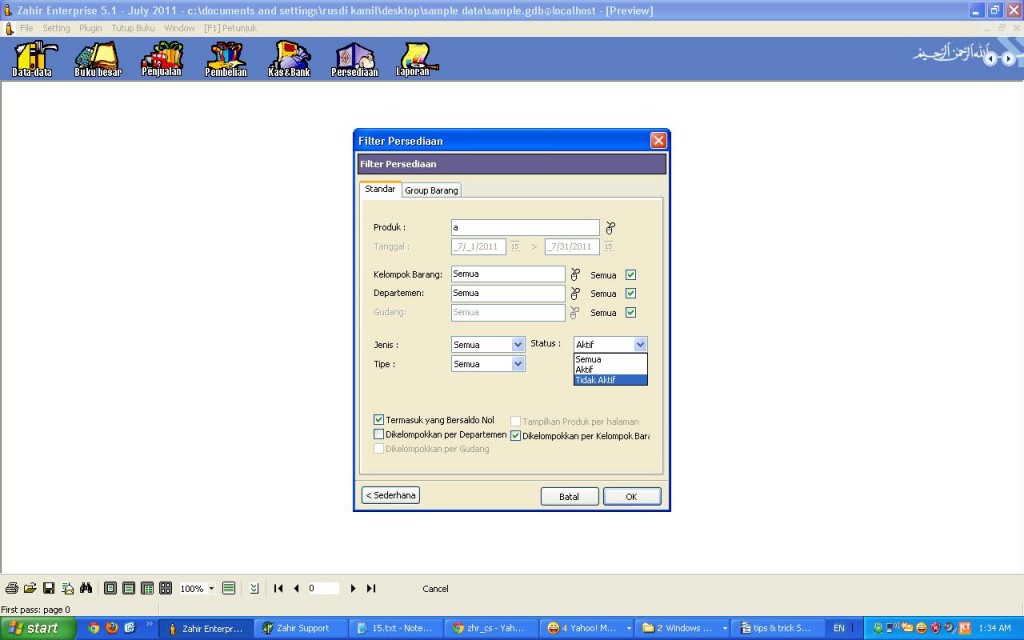Open the File menu
The height and width of the screenshot is (640, 1024).
(27, 28)
